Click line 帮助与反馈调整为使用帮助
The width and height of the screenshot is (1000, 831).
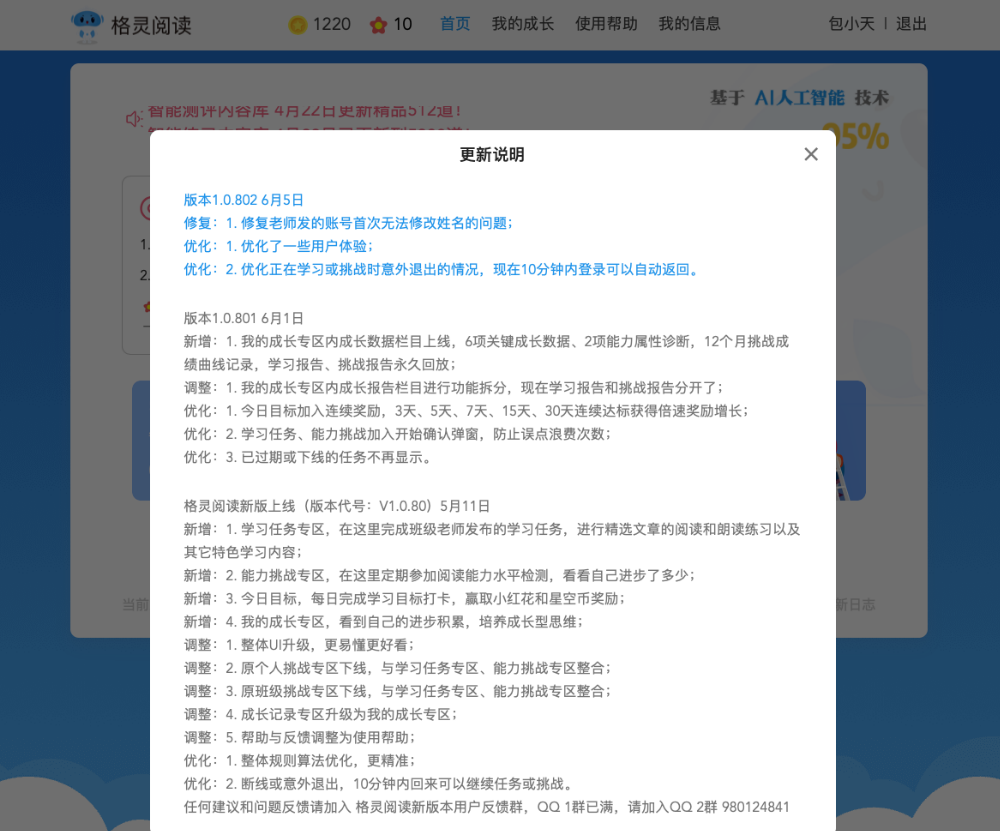tap(300, 738)
